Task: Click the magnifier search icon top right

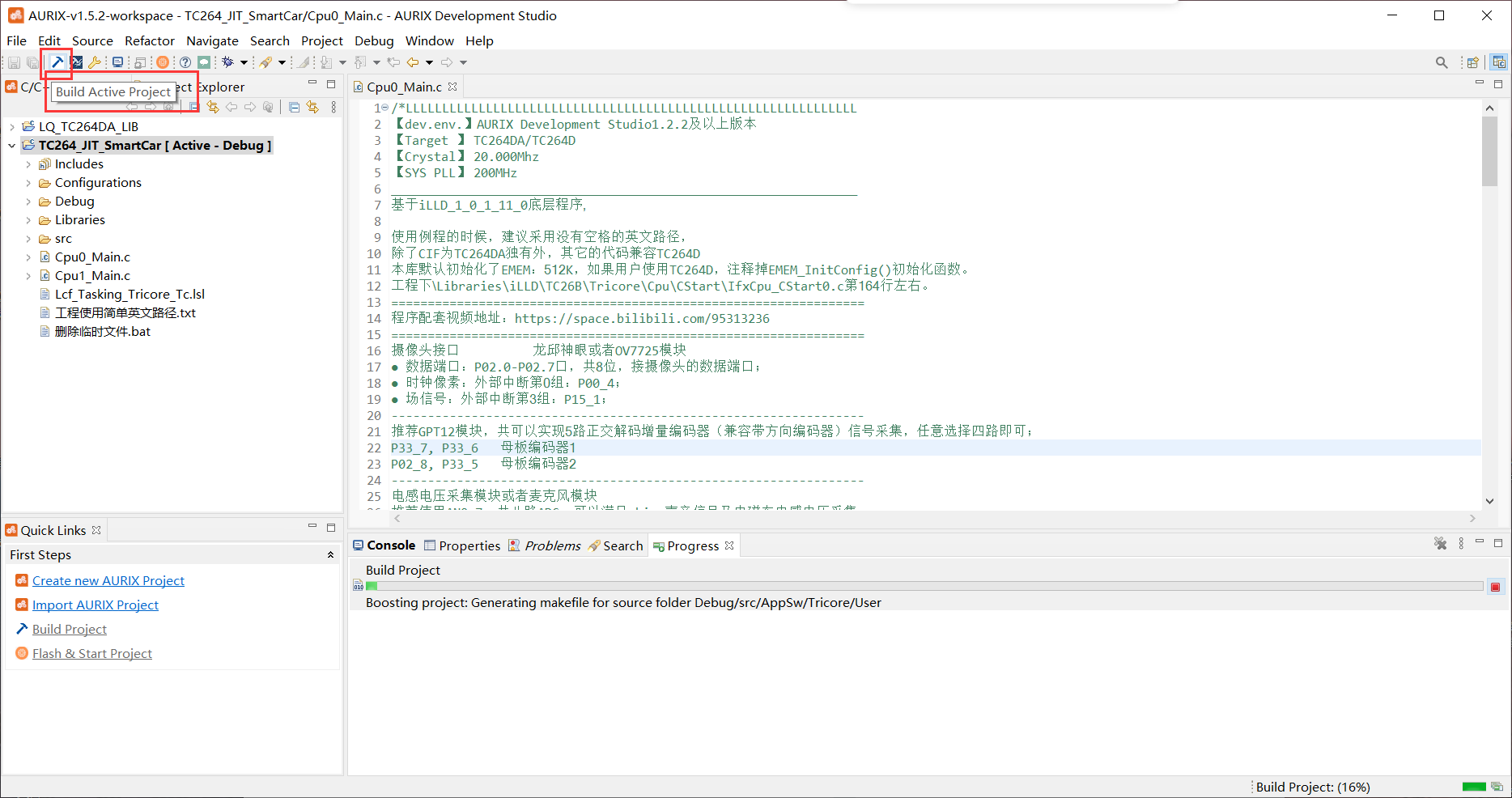Action: click(x=1442, y=62)
